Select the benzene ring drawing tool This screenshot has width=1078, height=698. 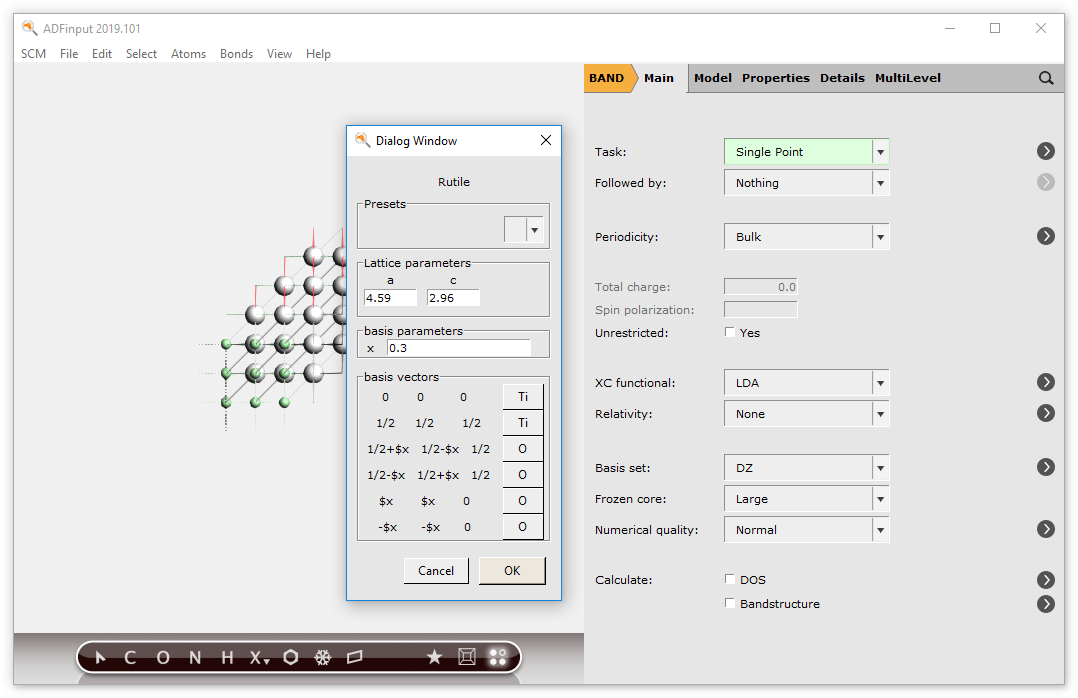[x=291, y=657]
